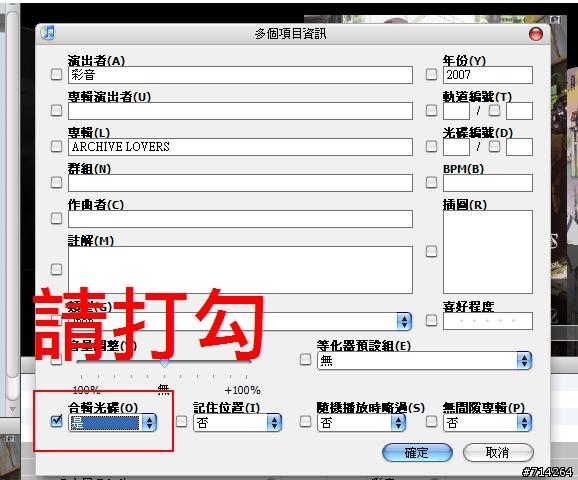Tick the Album (專輯) checkbox

[56, 146]
